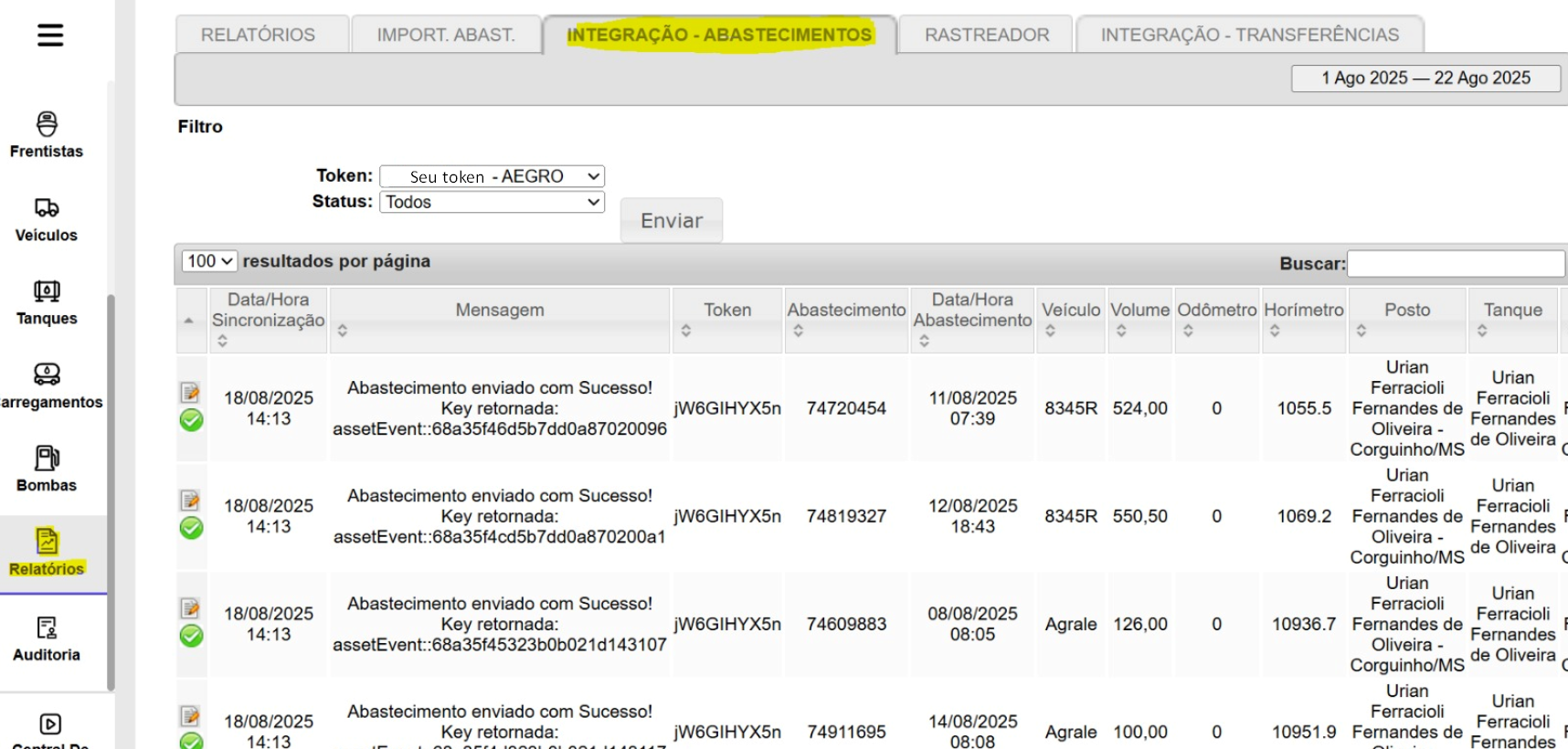This screenshot has height=749, width=1568.
Task: Open the Tanques sidebar section
Action: tap(47, 302)
